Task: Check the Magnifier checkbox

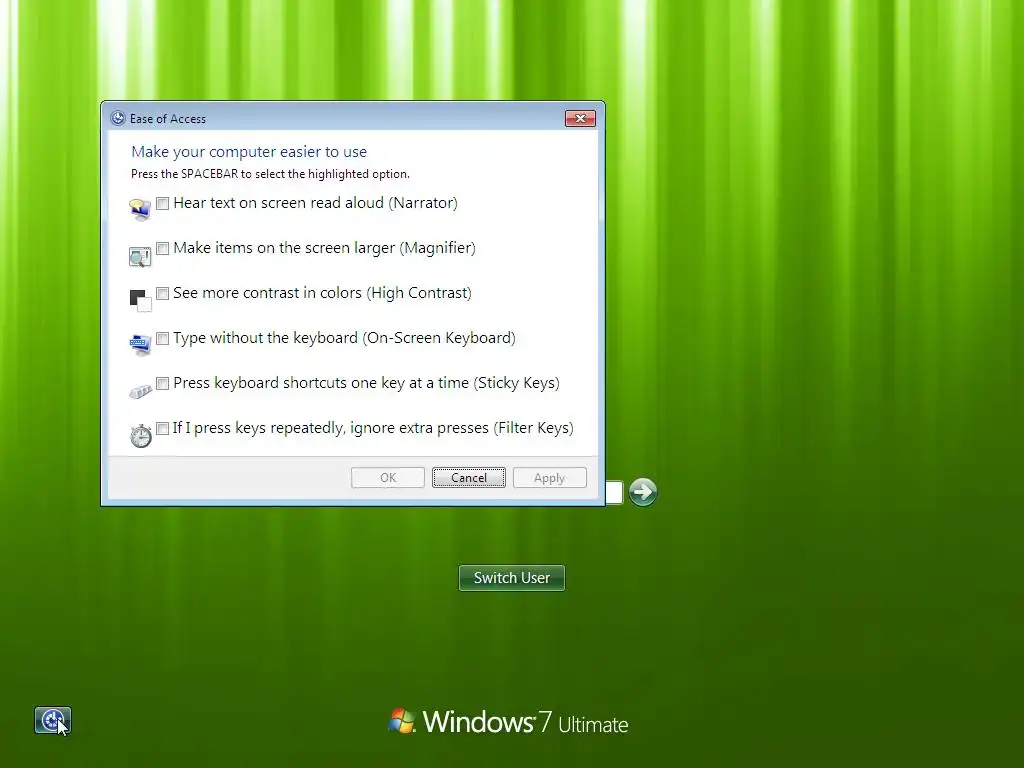Action: coord(163,248)
